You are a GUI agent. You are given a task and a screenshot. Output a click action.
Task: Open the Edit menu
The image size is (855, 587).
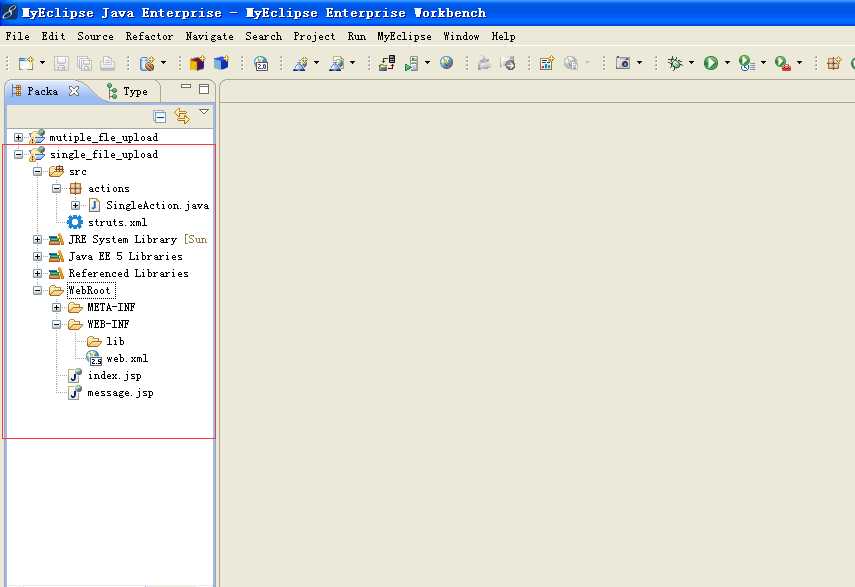[x=53, y=36]
